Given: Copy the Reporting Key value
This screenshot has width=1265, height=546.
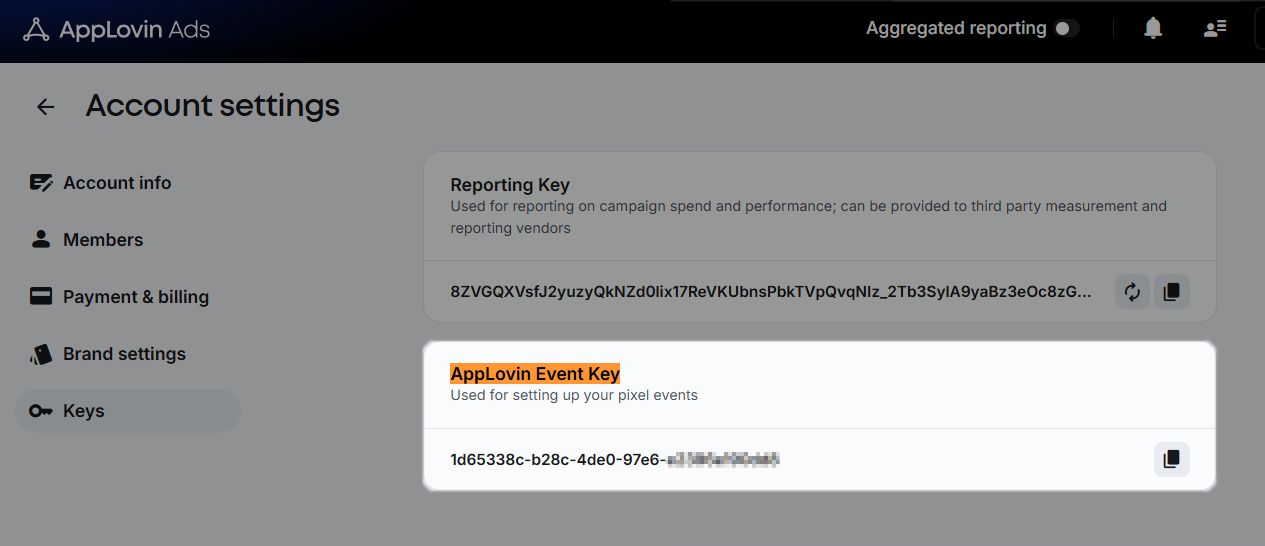Looking at the screenshot, I should (1172, 292).
